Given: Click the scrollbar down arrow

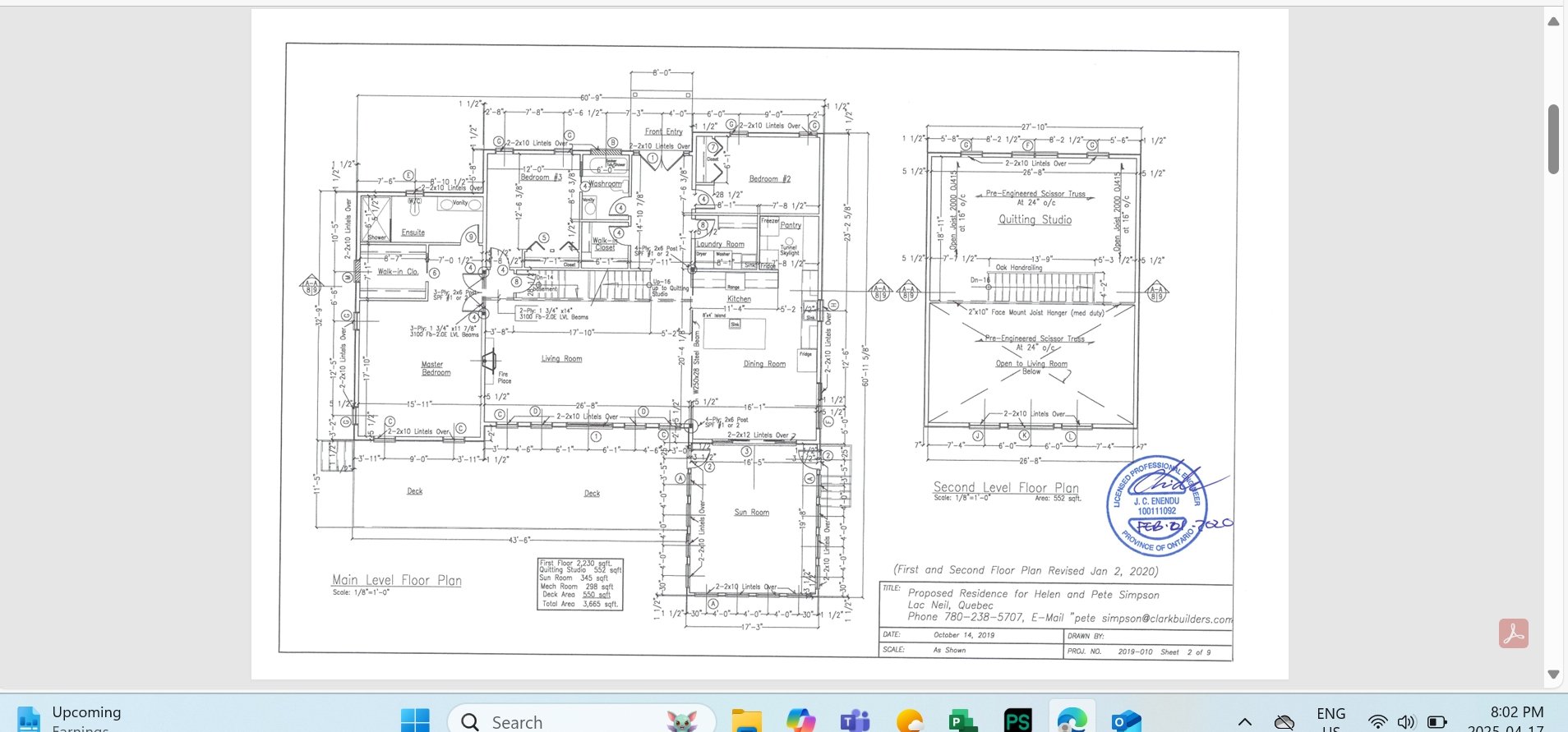Looking at the screenshot, I should (x=1553, y=674).
